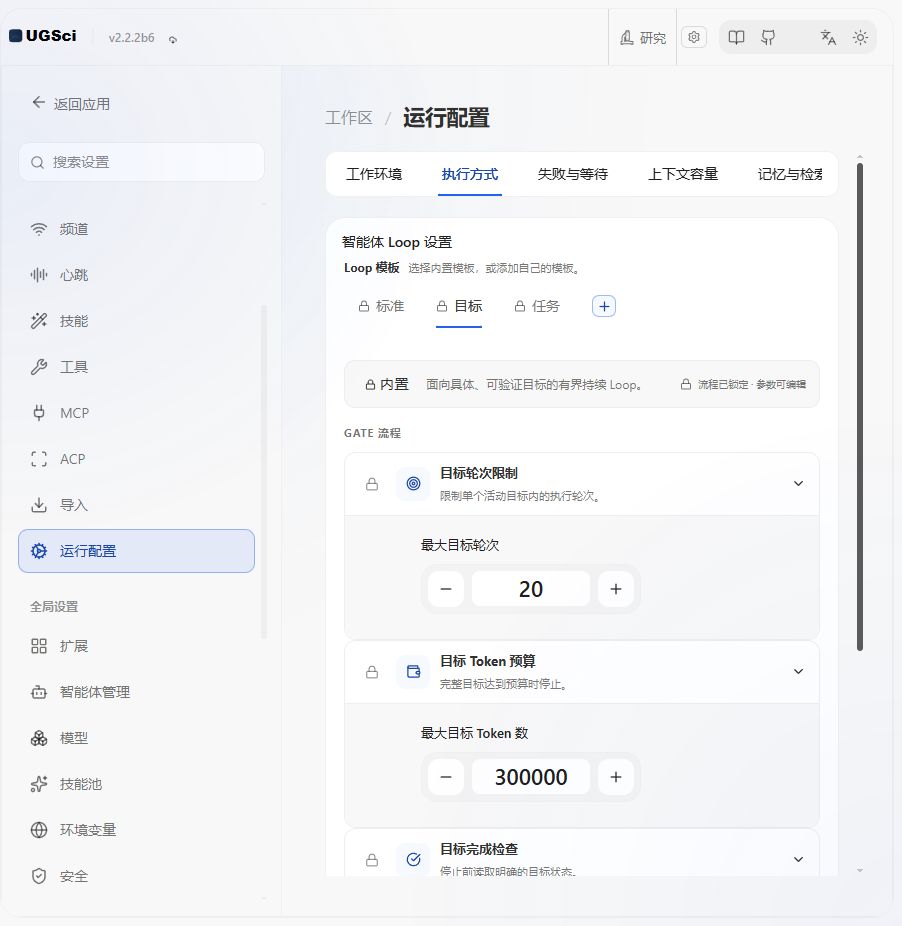
Task: Click the 模型 icon in sidebar
Action: pyautogui.click(x=39, y=738)
